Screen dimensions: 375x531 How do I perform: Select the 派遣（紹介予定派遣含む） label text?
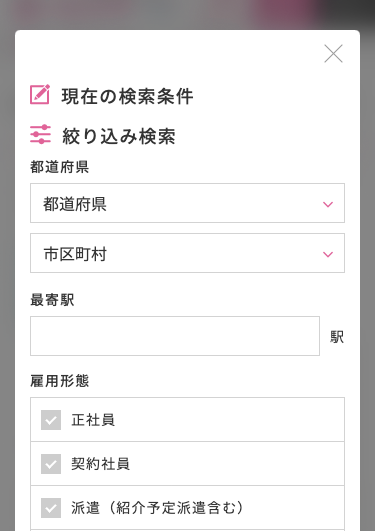[157, 508]
